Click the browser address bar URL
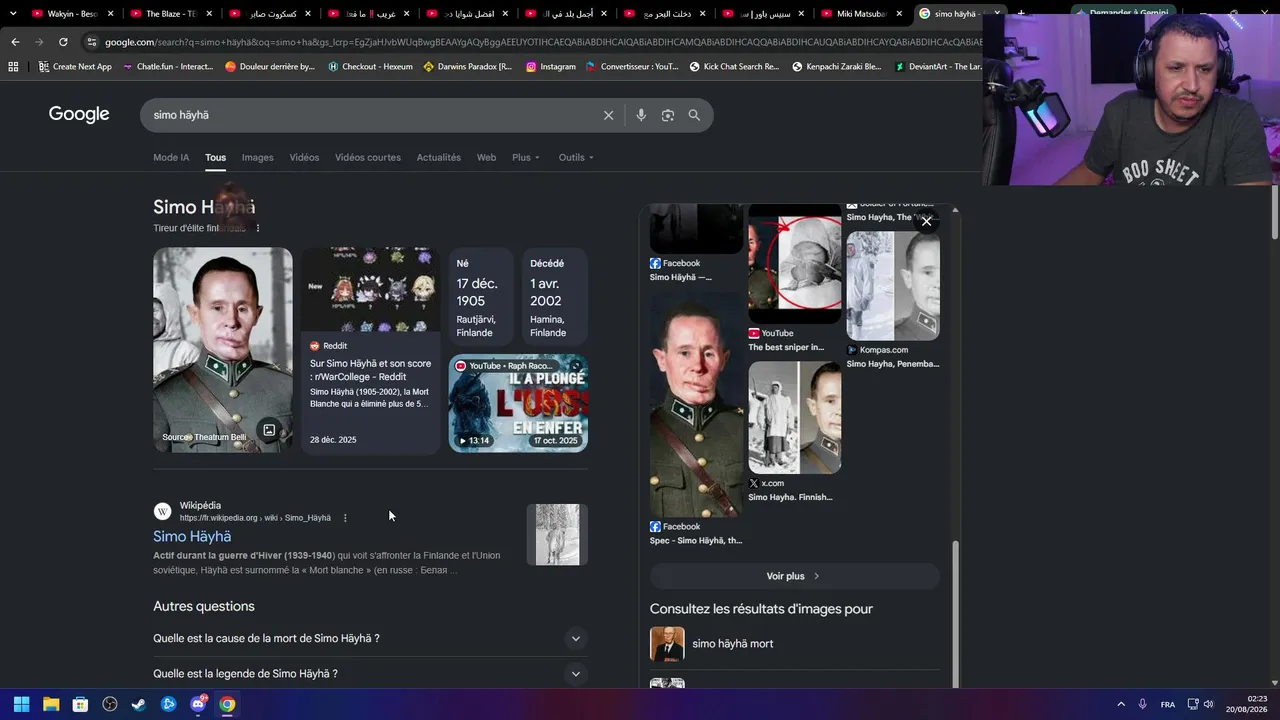Screen dimensions: 1280x720 point(543,42)
